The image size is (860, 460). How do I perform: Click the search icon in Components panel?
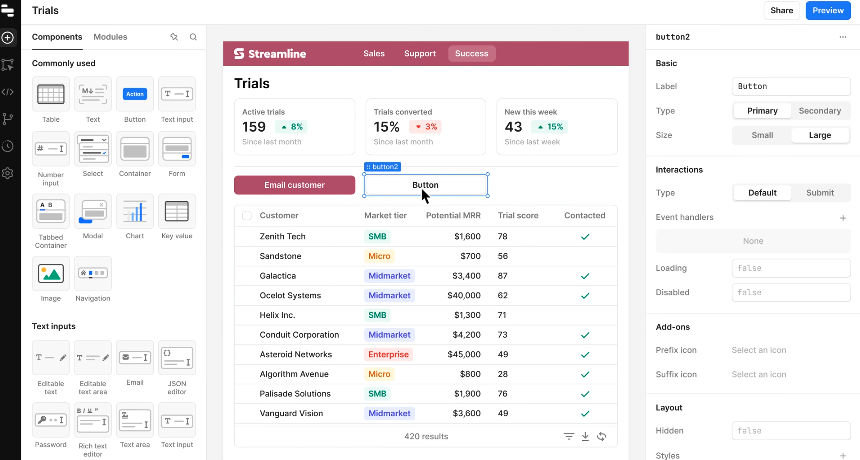[x=193, y=37]
